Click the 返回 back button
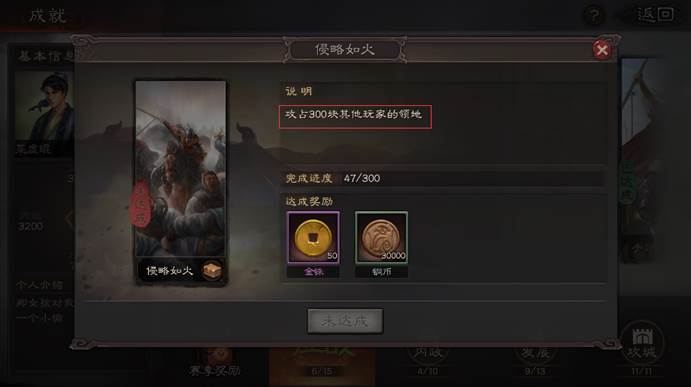691x387 pixels. click(655, 15)
